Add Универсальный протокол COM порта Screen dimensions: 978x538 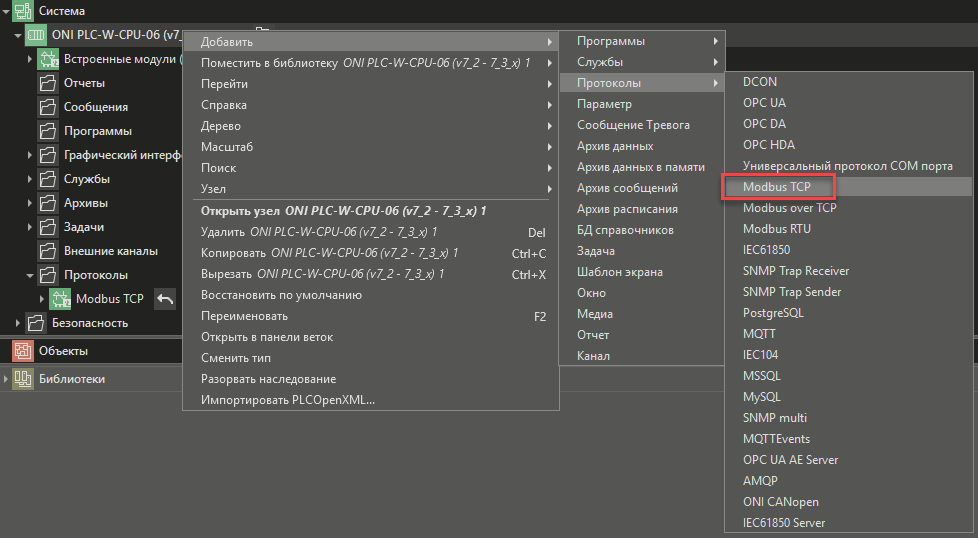(848, 166)
